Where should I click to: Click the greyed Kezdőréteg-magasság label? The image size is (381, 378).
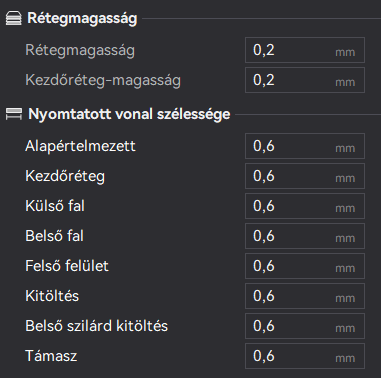coord(103,80)
